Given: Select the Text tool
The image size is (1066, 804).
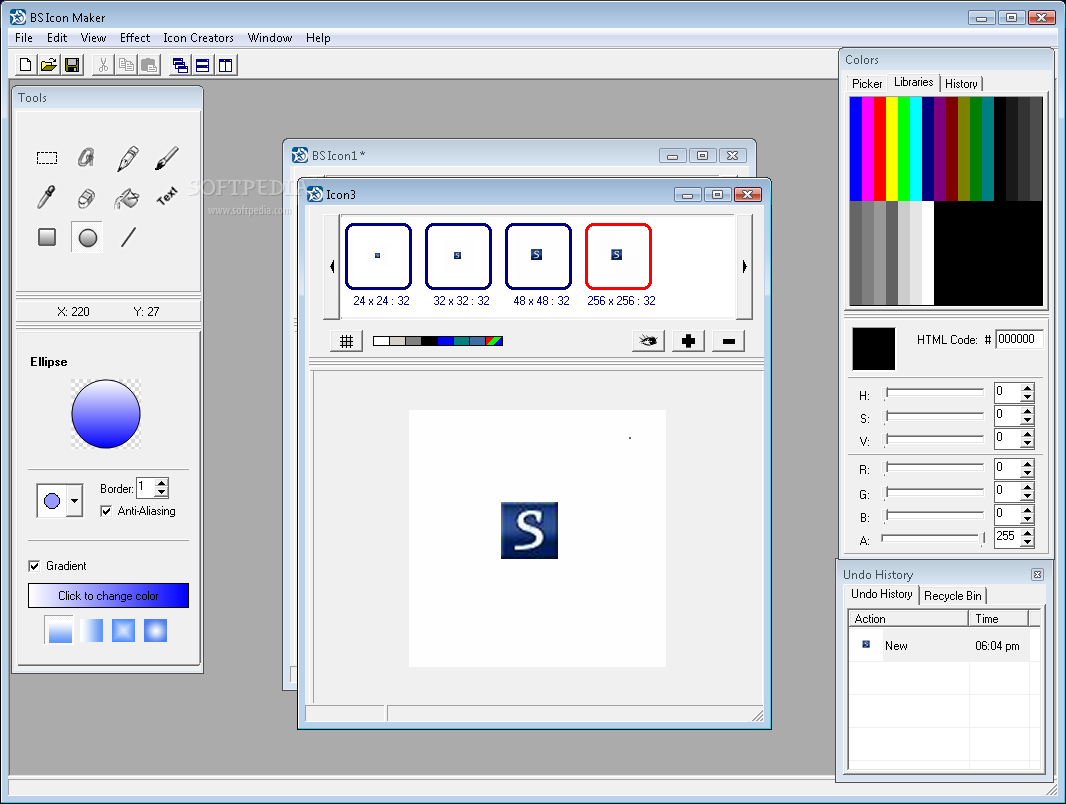Looking at the screenshot, I should tap(167, 196).
